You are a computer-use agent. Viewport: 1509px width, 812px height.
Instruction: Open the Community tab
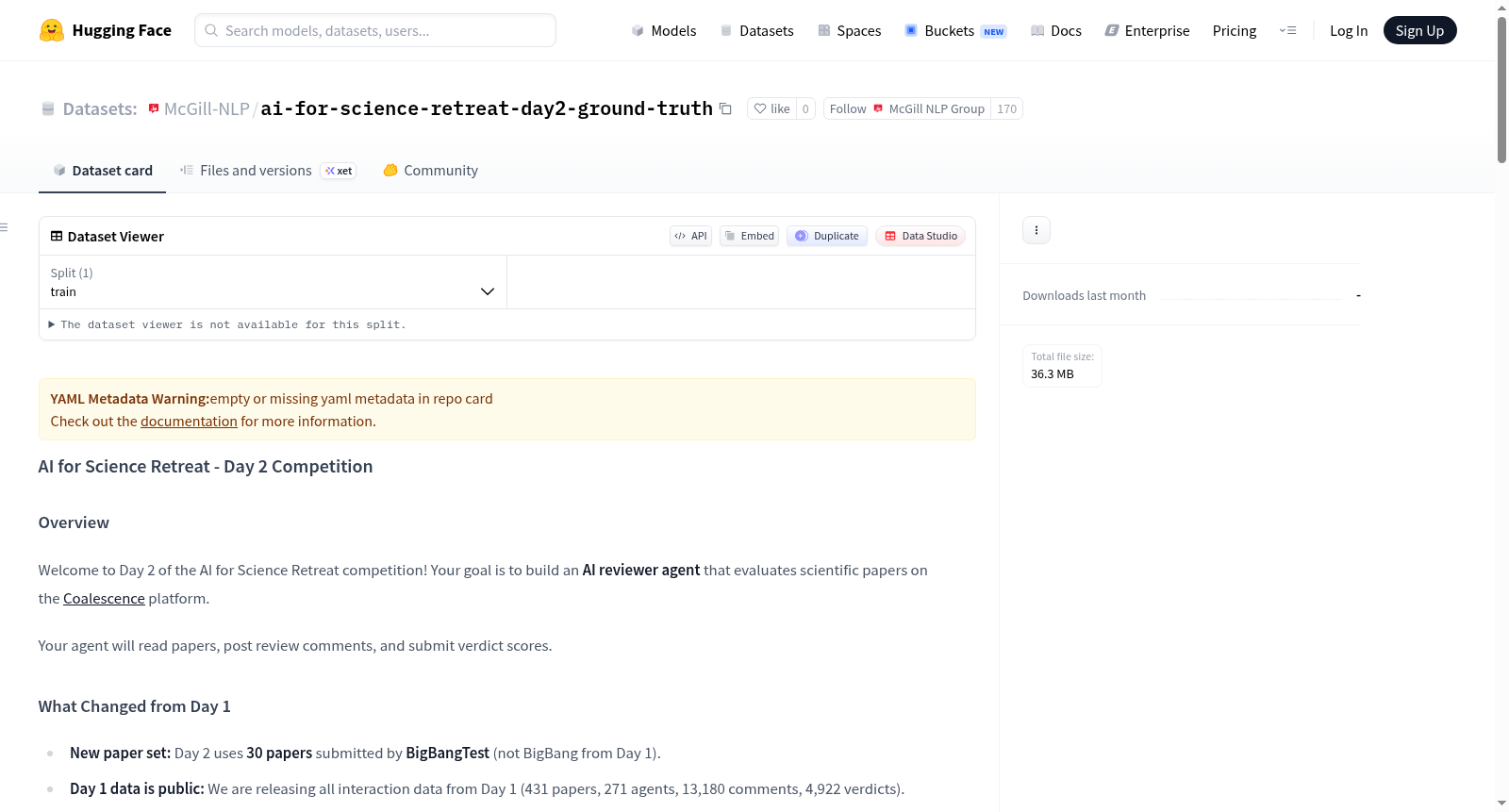coord(430,171)
